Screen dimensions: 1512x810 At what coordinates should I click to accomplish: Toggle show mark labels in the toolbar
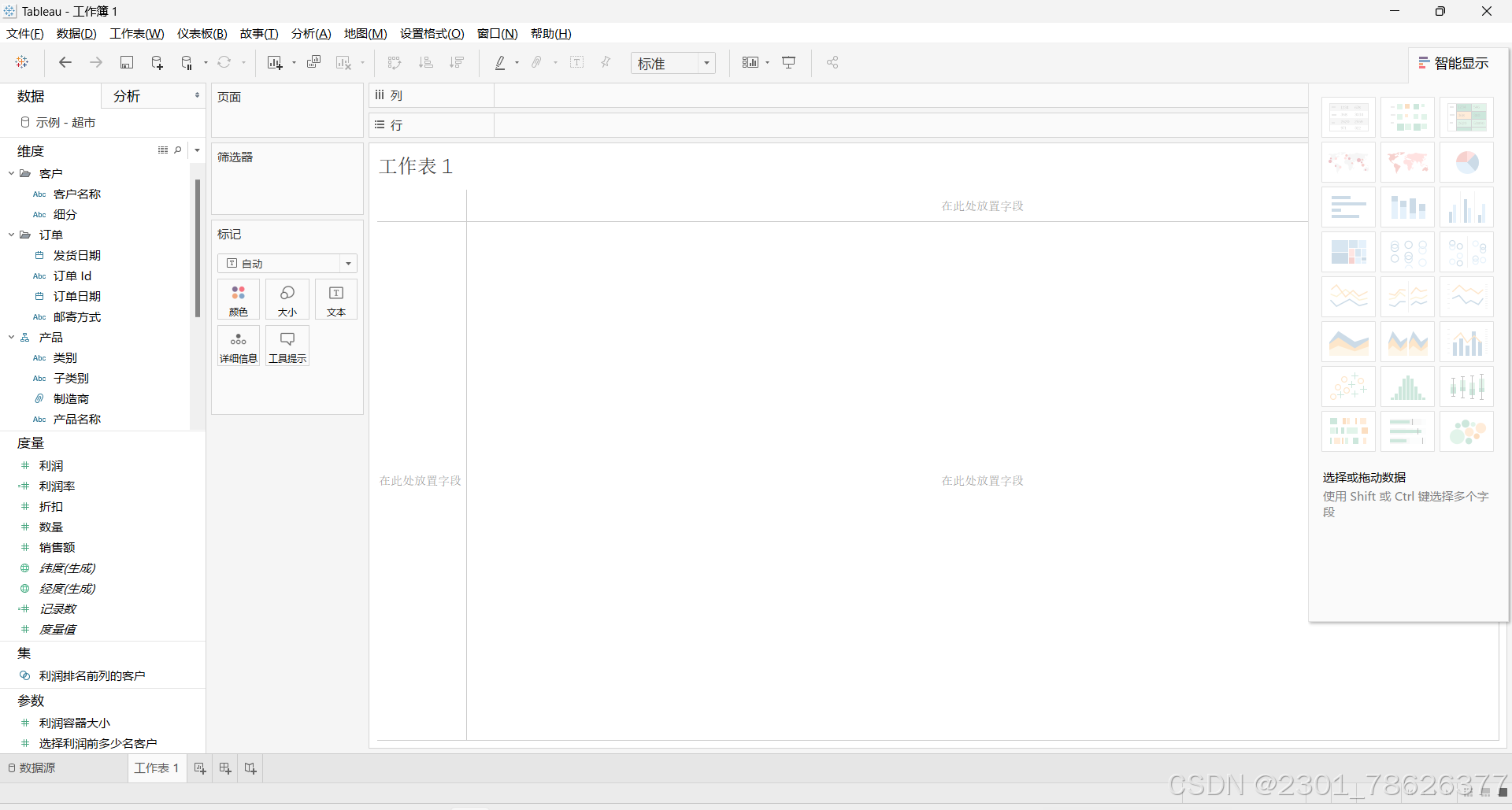tap(577, 62)
